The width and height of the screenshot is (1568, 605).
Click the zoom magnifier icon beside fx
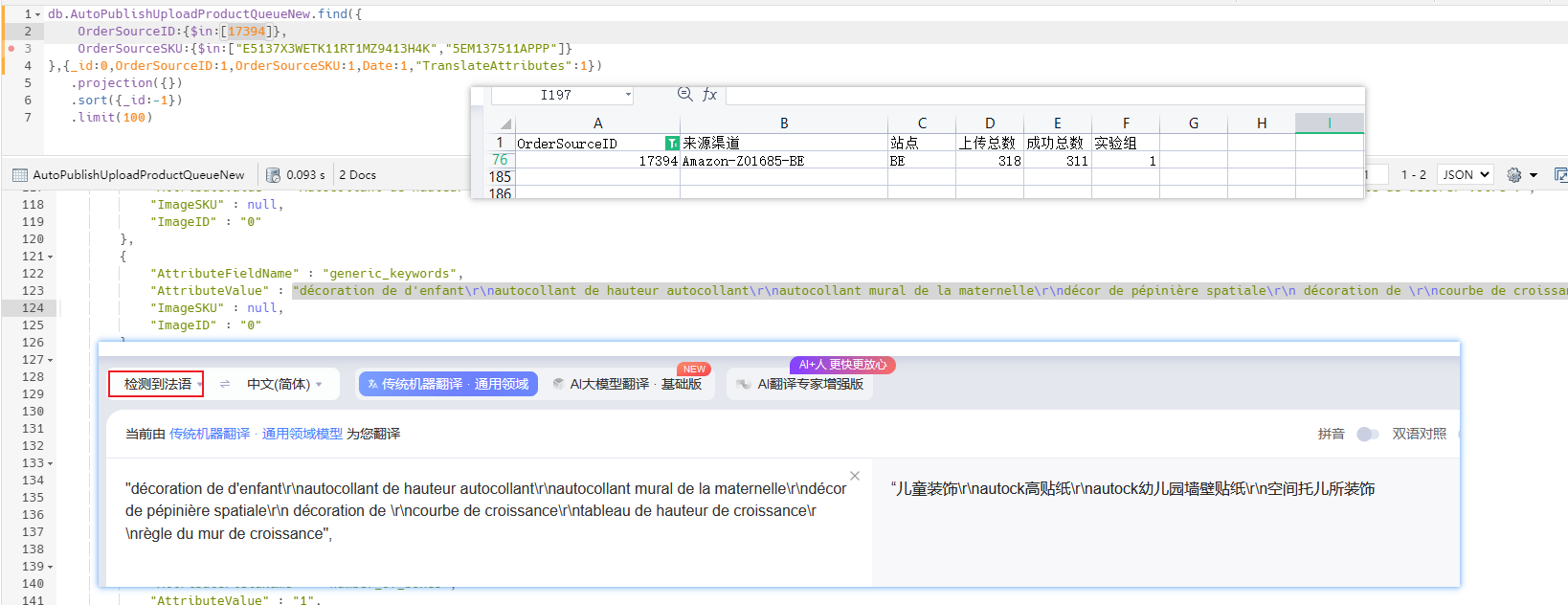point(684,94)
